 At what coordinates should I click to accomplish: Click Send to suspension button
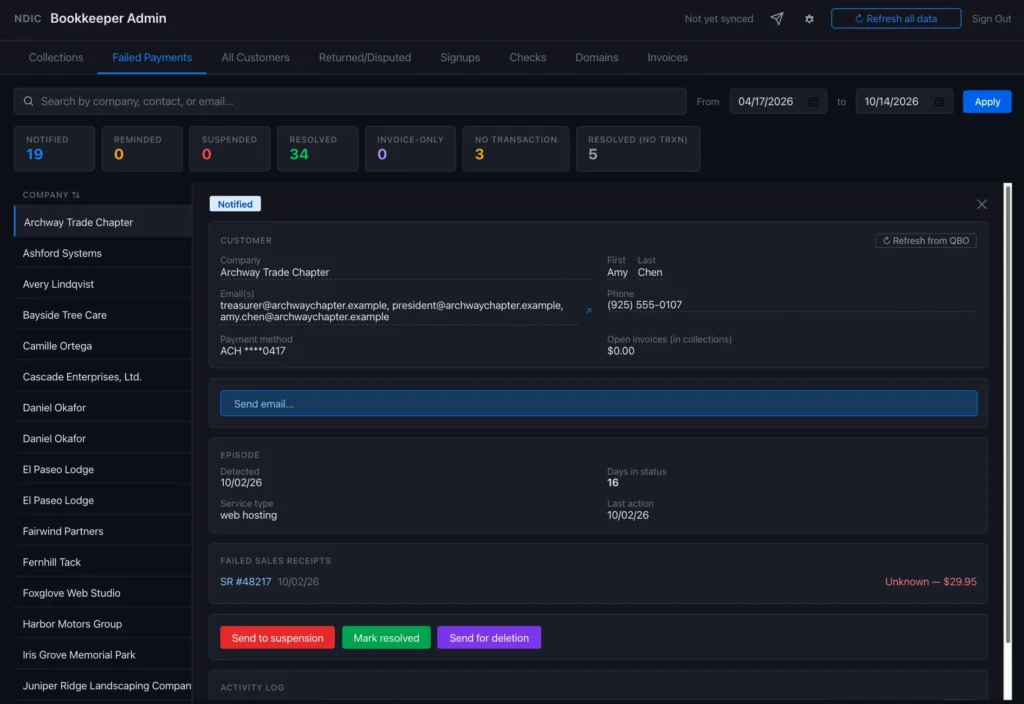[x=277, y=637]
